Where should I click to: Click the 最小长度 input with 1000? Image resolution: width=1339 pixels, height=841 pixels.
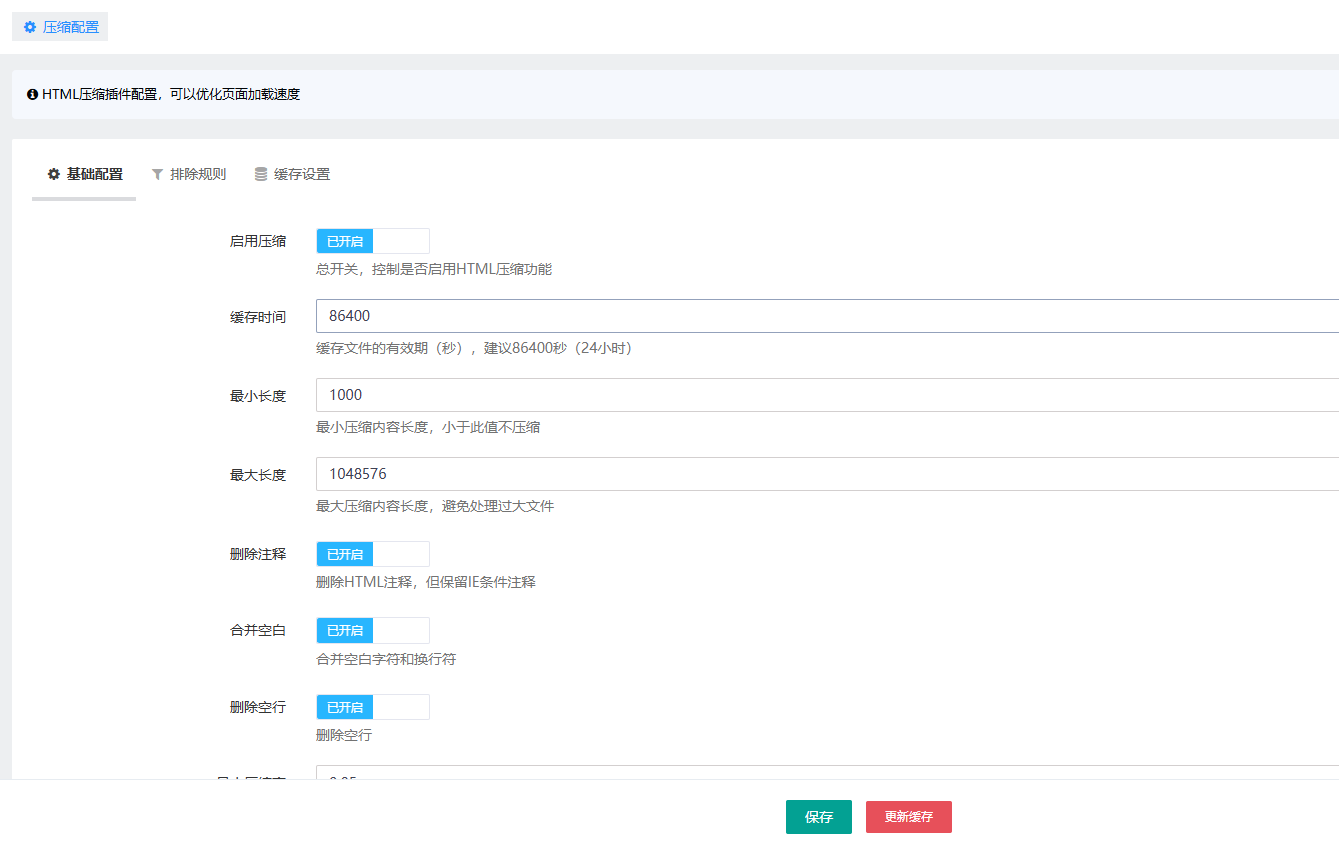coord(827,395)
